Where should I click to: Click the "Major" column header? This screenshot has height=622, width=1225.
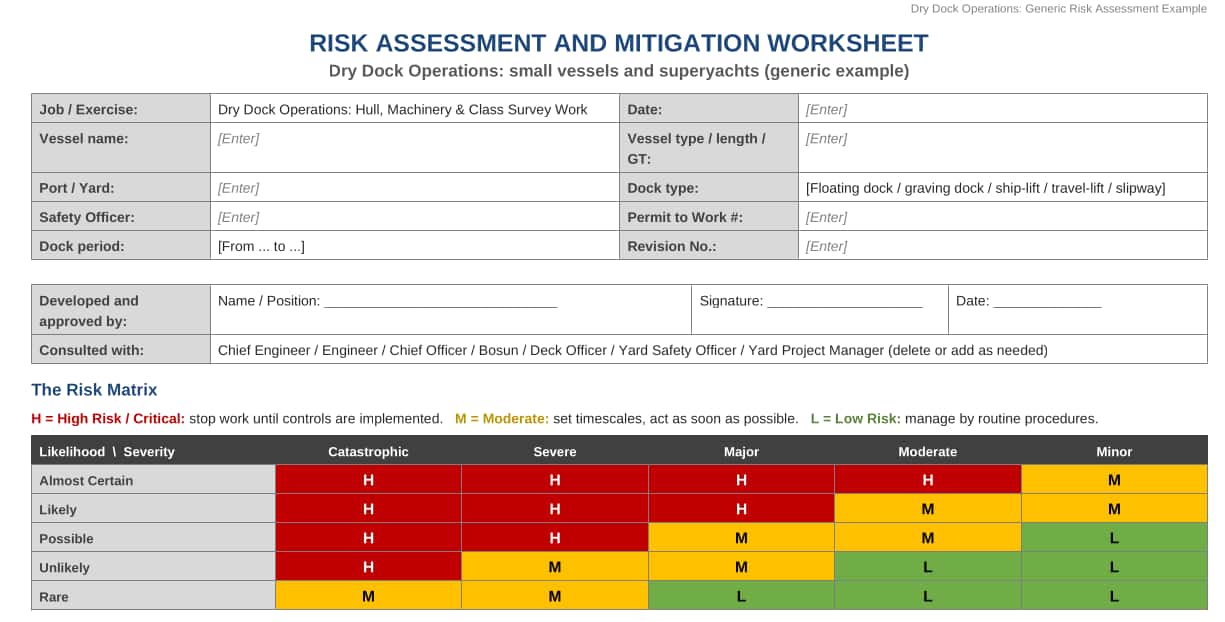(x=741, y=451)
